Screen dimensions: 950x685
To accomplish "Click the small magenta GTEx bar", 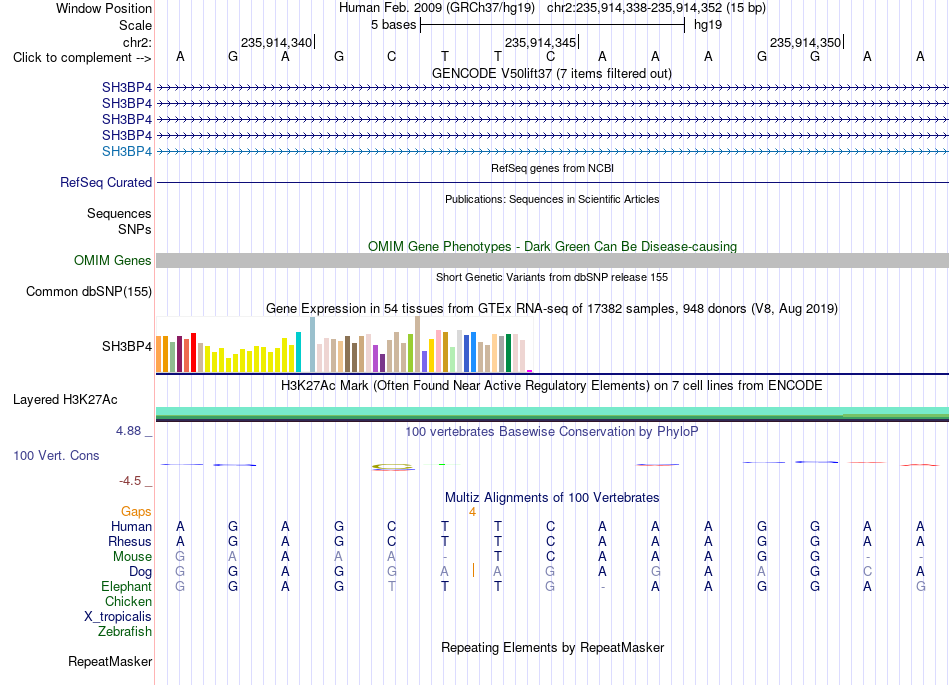I will (x=530, y=371).
